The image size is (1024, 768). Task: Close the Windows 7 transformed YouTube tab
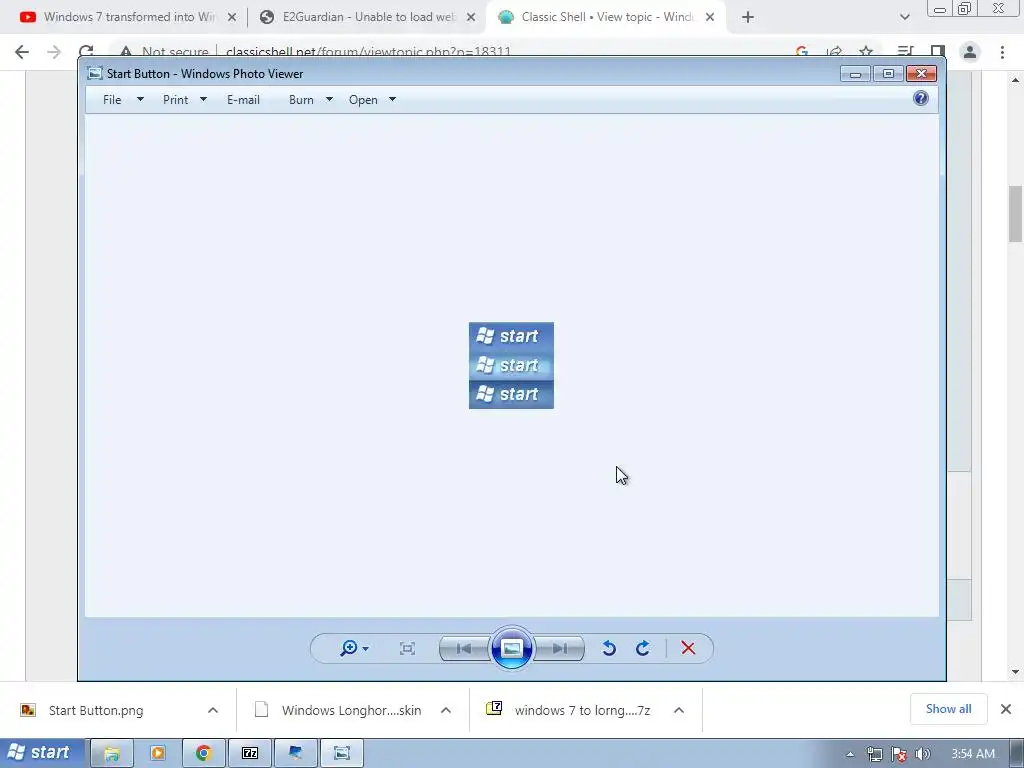pos(232,17)
